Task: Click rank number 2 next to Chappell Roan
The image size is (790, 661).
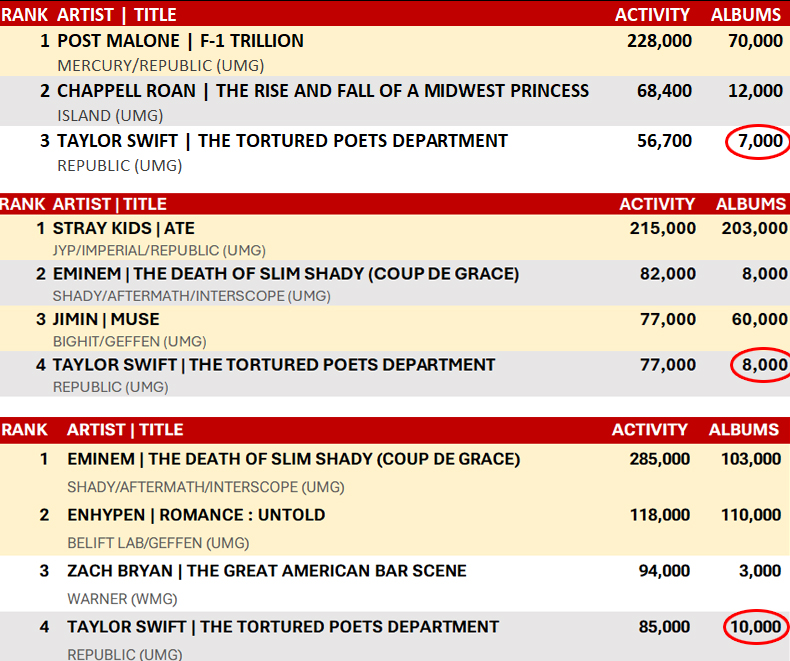Action: coord(45,91)
